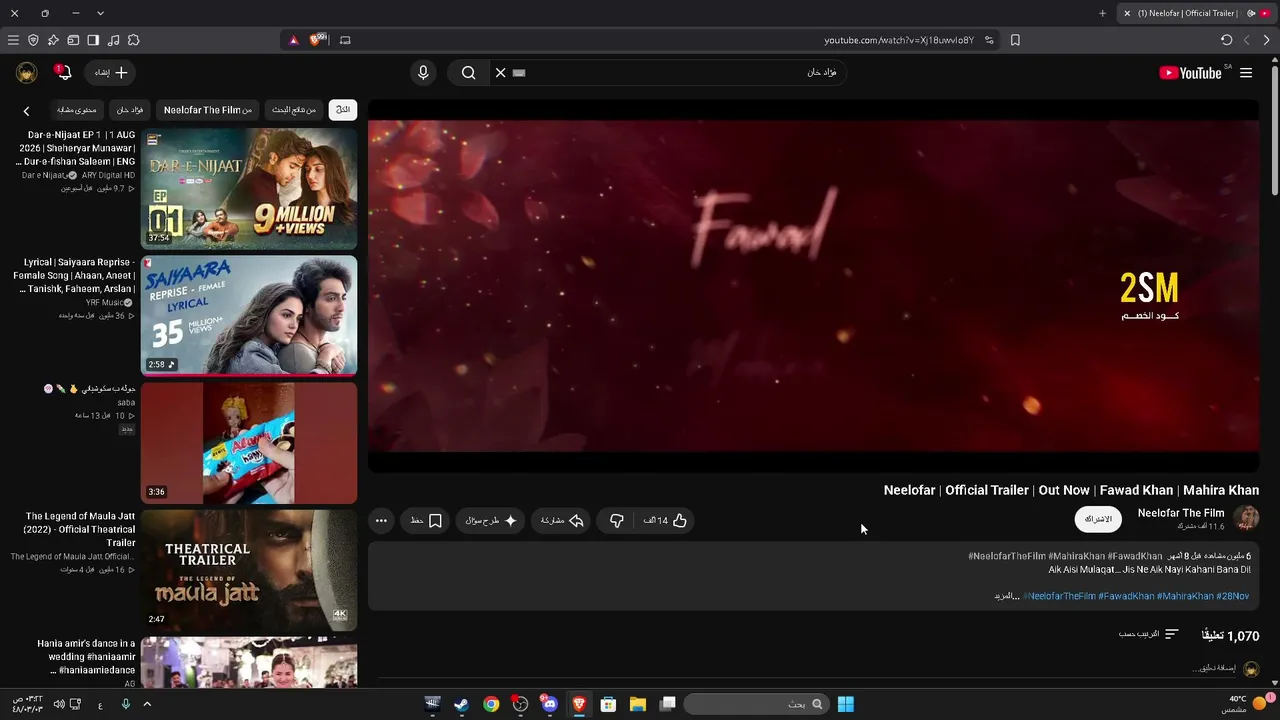Viewport: 1280px width, 720px height.
Task: Start a voice search with the microphone
Action: click(x=423, y=73)
